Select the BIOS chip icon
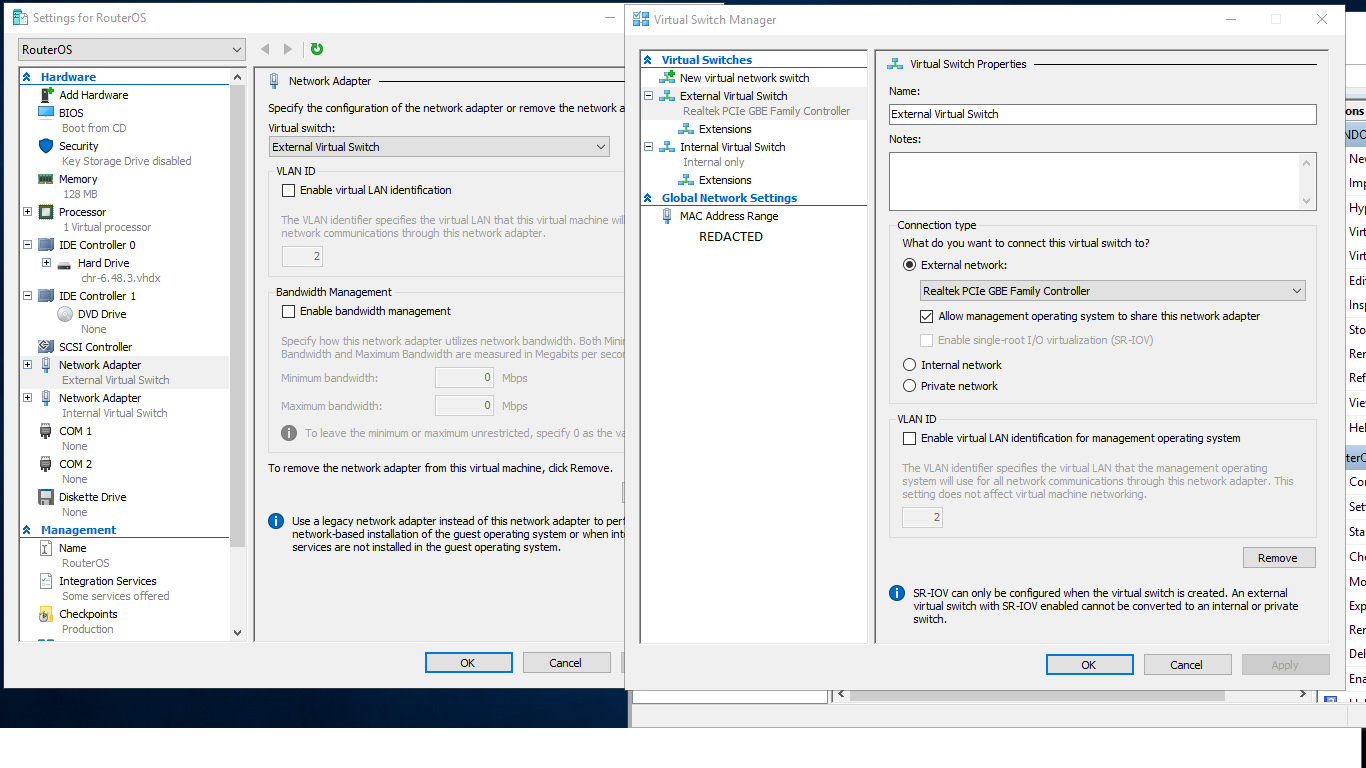1366x768 pixels. coord(45,113)
